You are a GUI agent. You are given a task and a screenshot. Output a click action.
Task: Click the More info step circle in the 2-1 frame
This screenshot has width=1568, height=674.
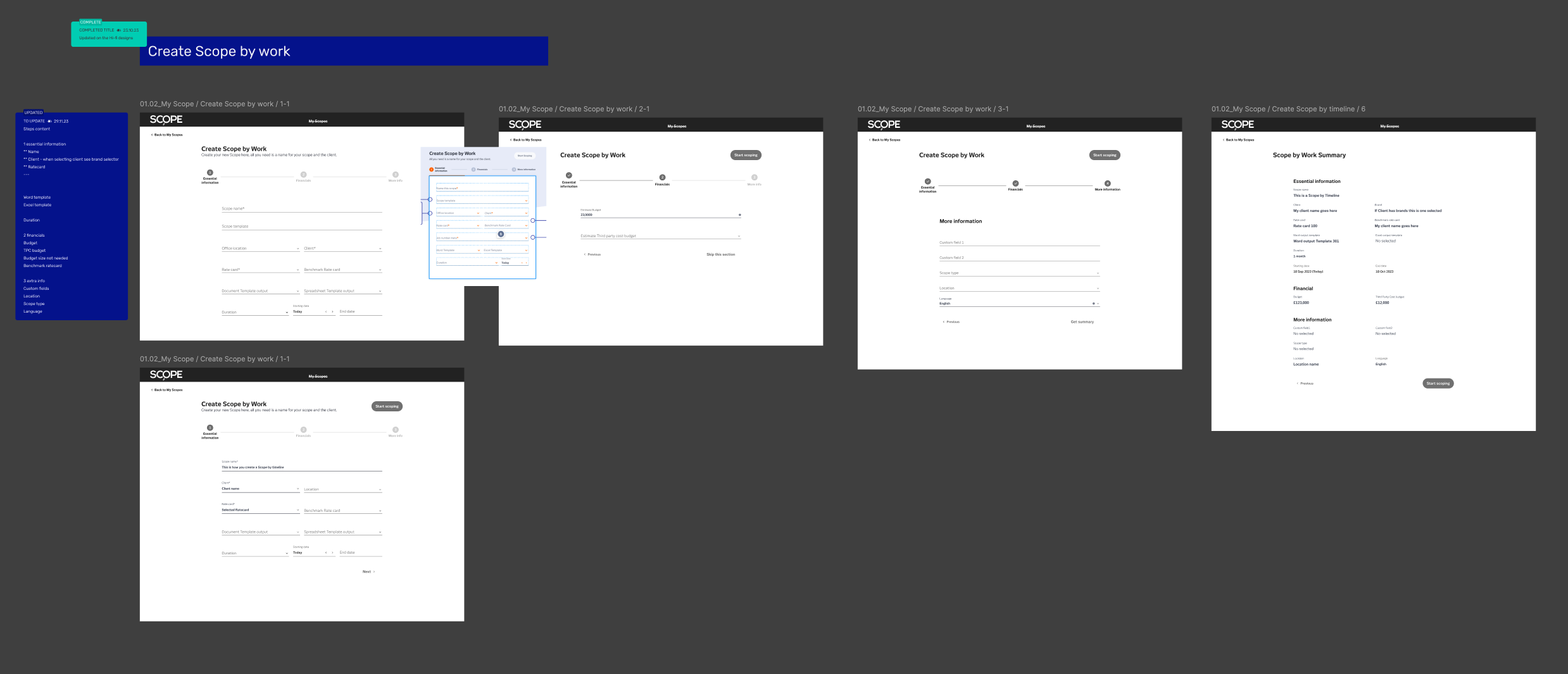coord(754,178)
